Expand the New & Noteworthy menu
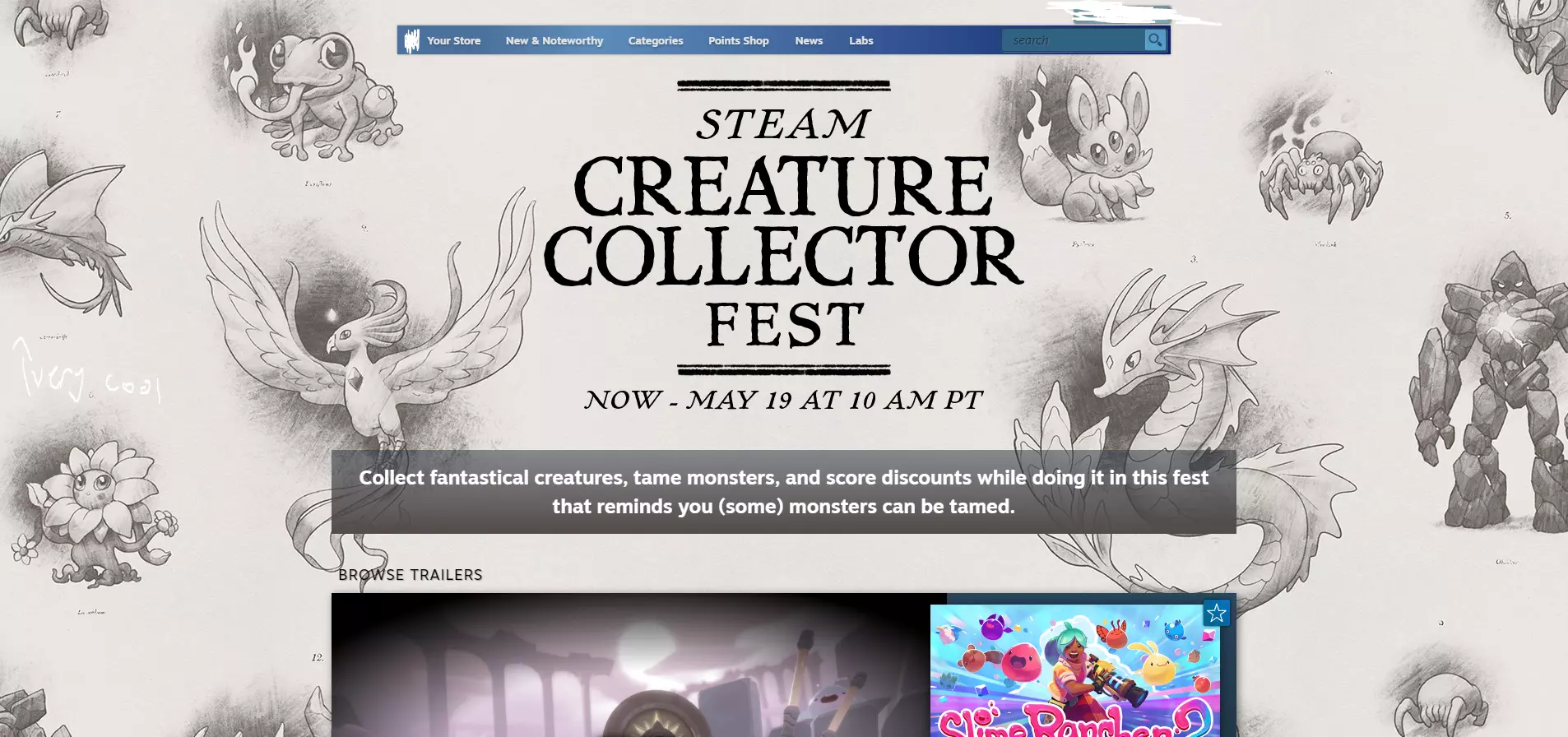 [x=554, y=40]
